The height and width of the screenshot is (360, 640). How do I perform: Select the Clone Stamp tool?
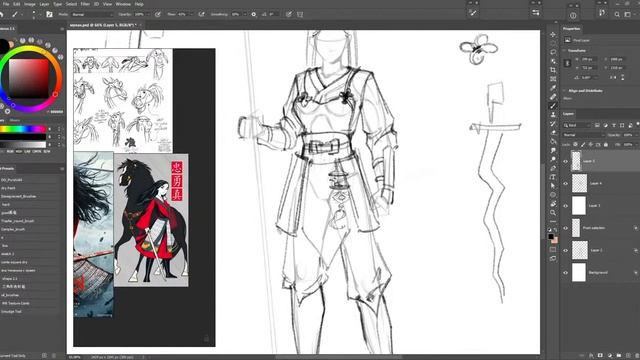tap(553, 115)
